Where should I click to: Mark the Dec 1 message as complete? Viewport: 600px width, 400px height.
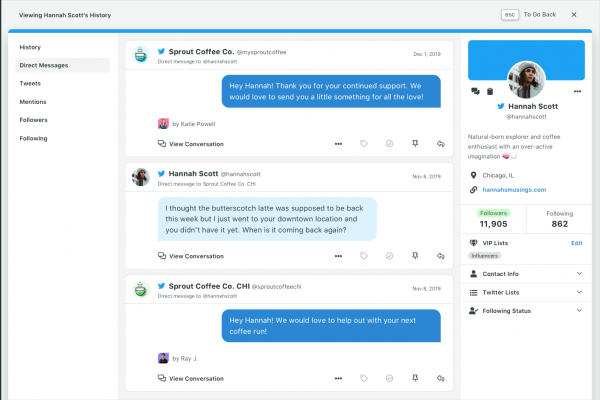pyautogui.click(x=390, y=144)
